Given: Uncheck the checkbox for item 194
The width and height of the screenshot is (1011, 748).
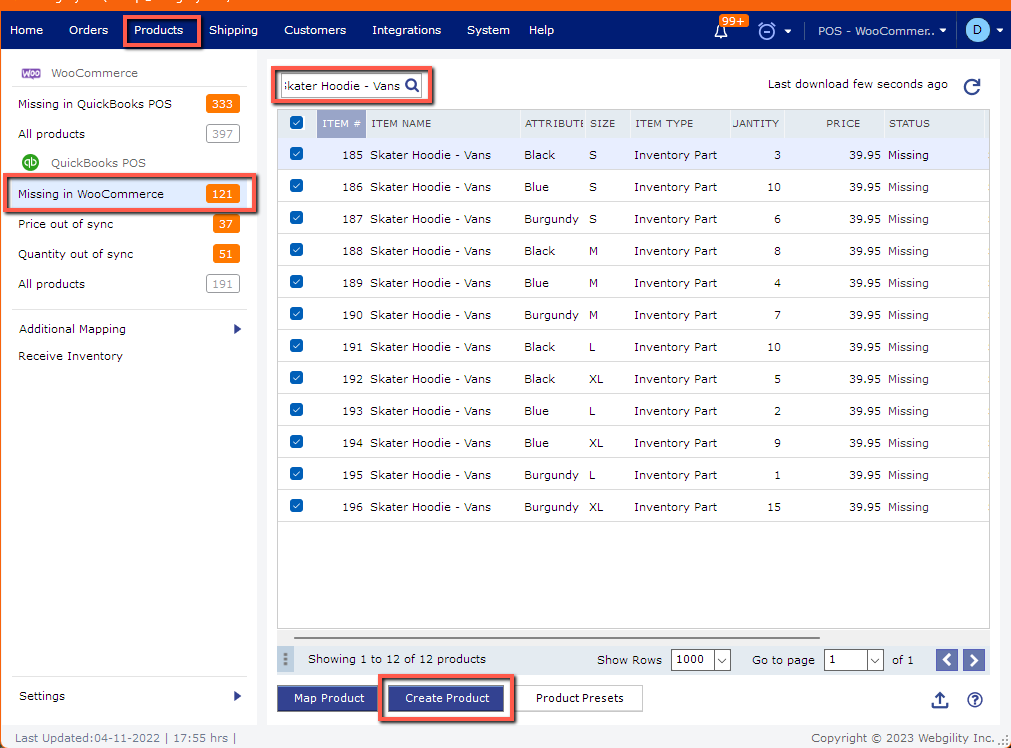Looking at the screenshot, I should pyautogui.click(x=297, y=442).
